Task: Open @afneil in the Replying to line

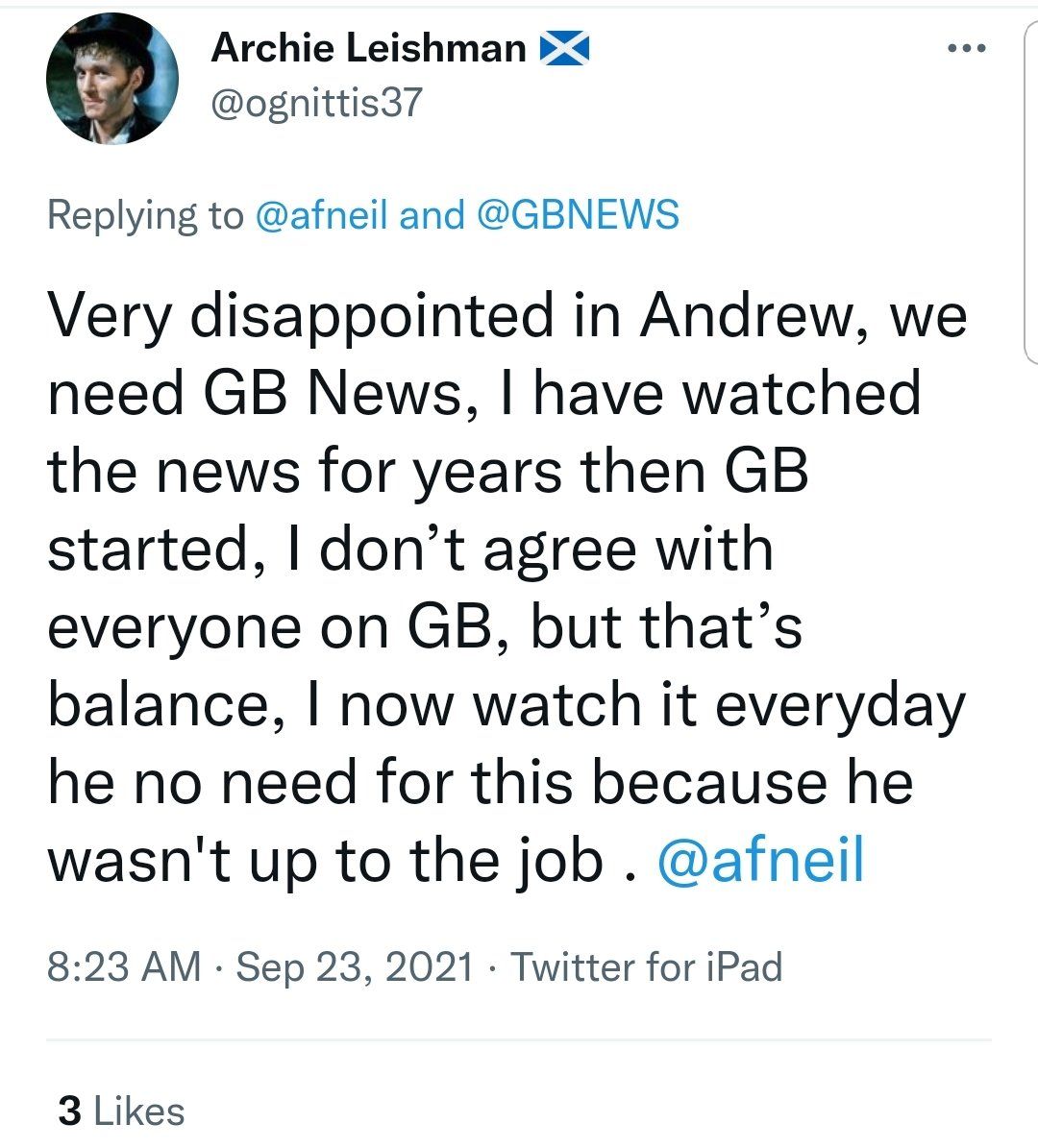Action: [322, 214]
